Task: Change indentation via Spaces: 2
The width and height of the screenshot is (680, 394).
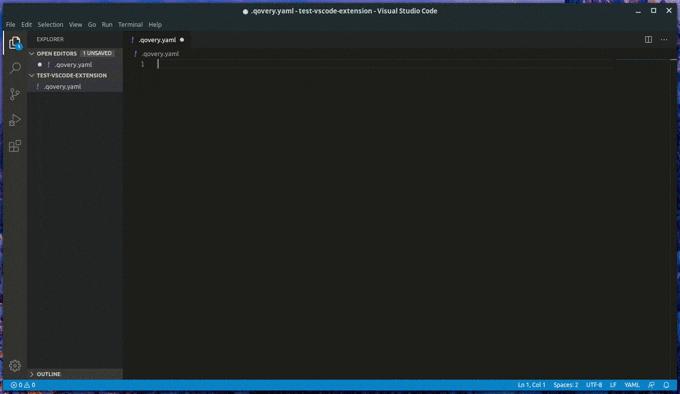Action: [566, 385]
